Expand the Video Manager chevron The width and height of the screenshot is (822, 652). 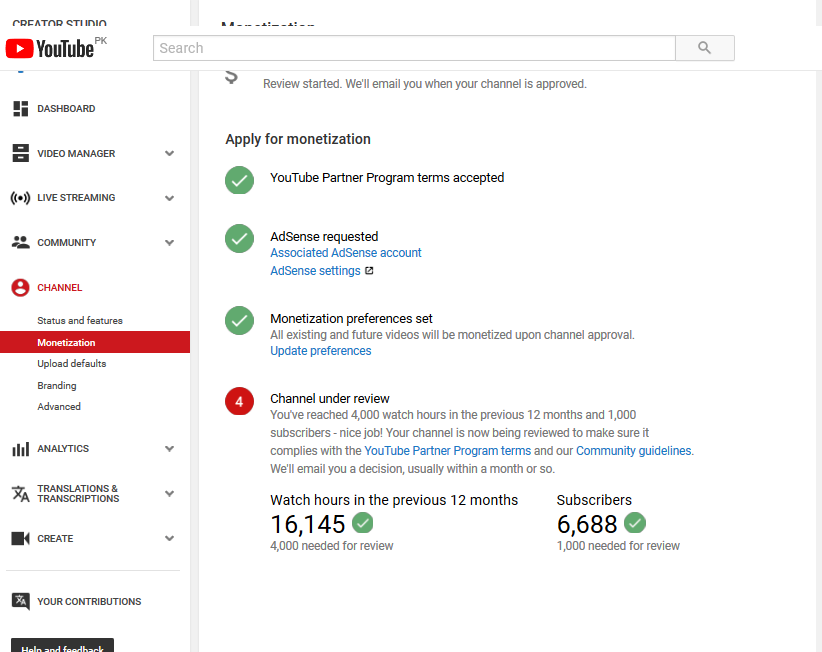coord(169,154)
